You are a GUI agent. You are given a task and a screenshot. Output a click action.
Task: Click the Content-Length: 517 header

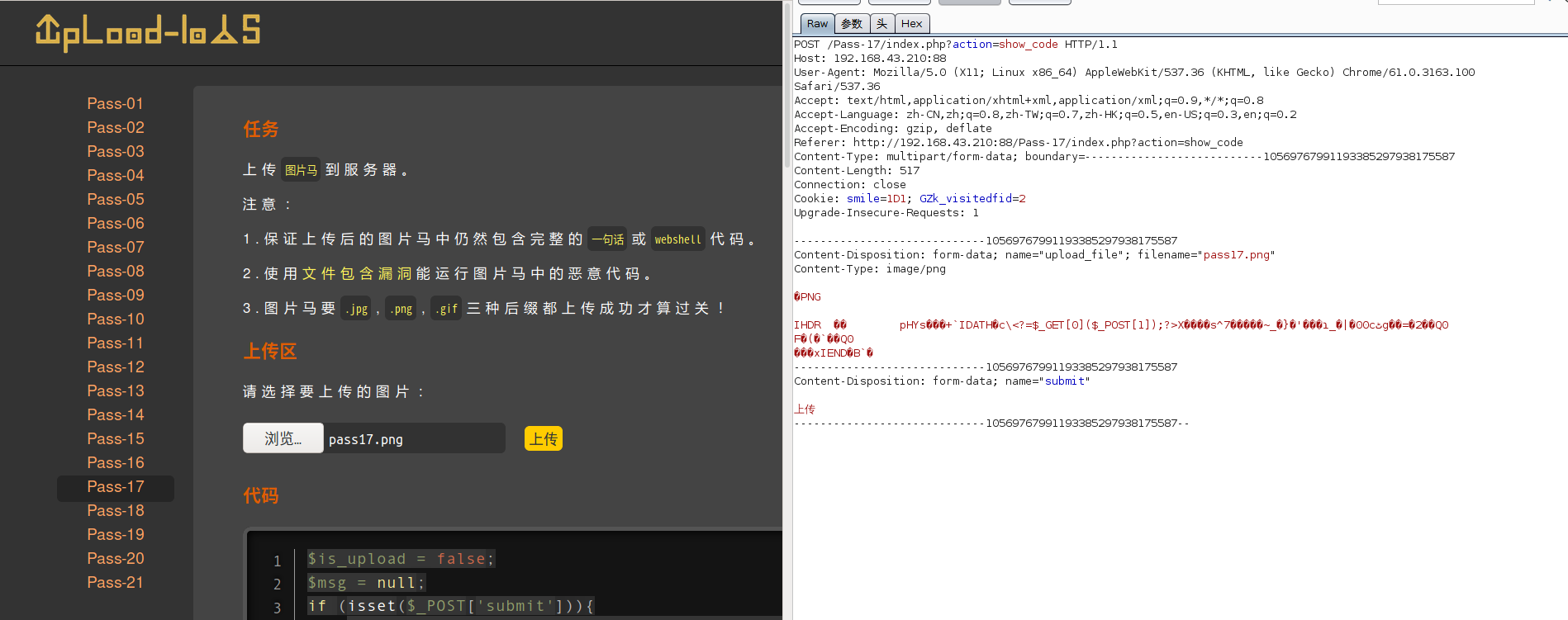(857, 171)
